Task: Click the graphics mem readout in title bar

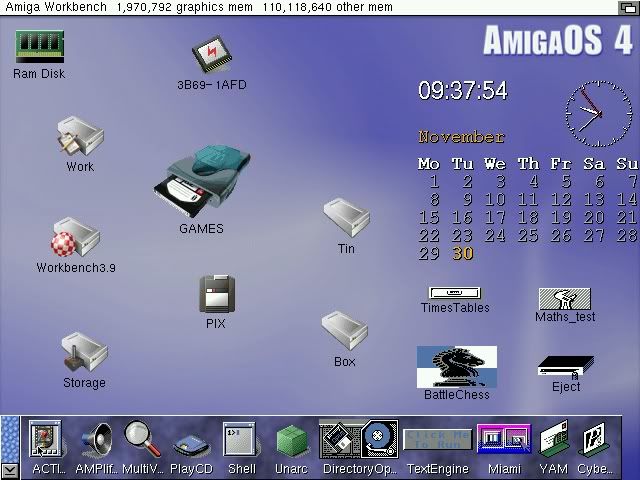Action: coord(185,7)
